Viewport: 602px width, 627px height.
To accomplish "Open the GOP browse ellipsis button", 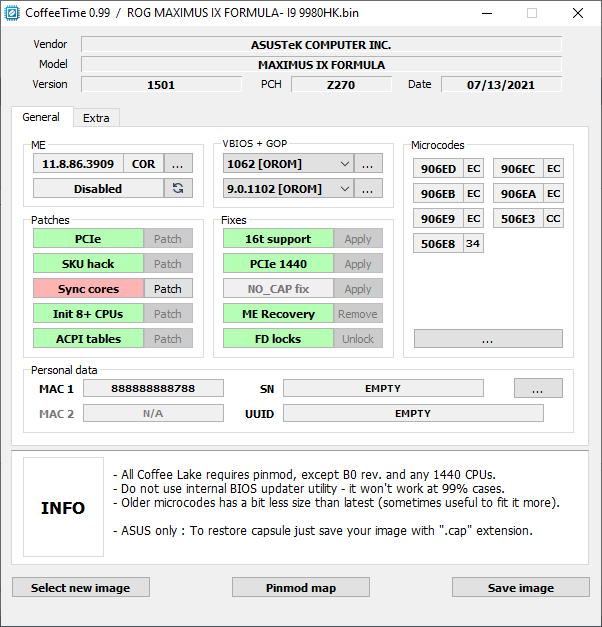I will click(x=368, y=188).
